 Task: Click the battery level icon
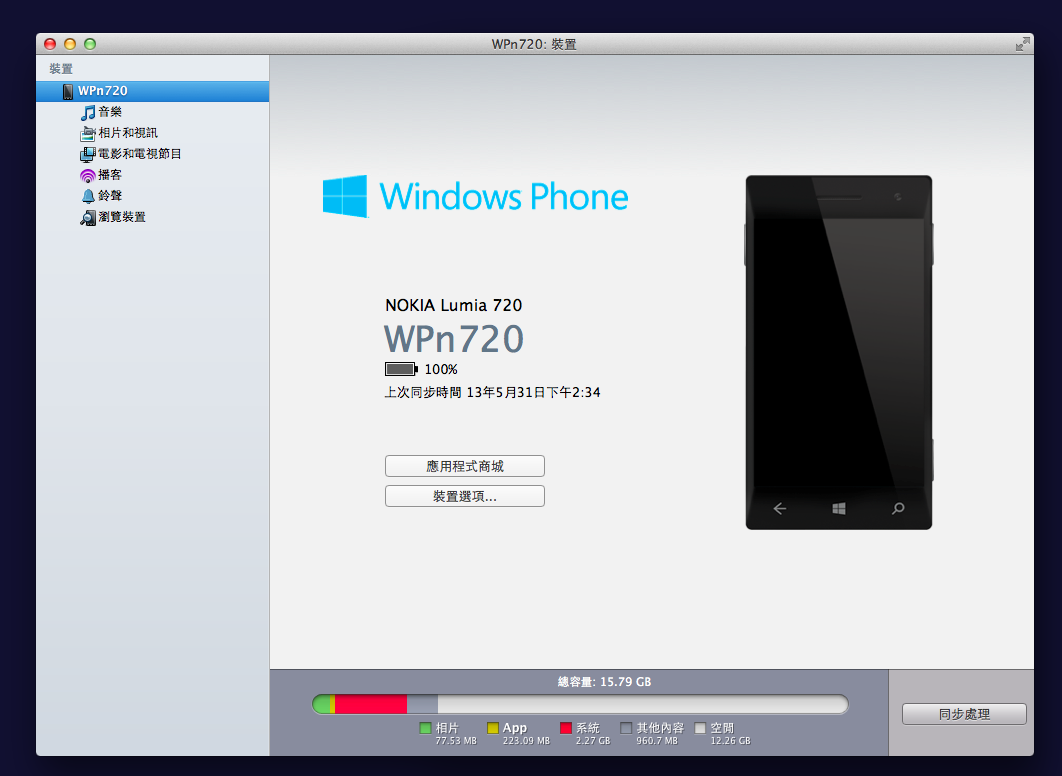(x=401, y=369)
